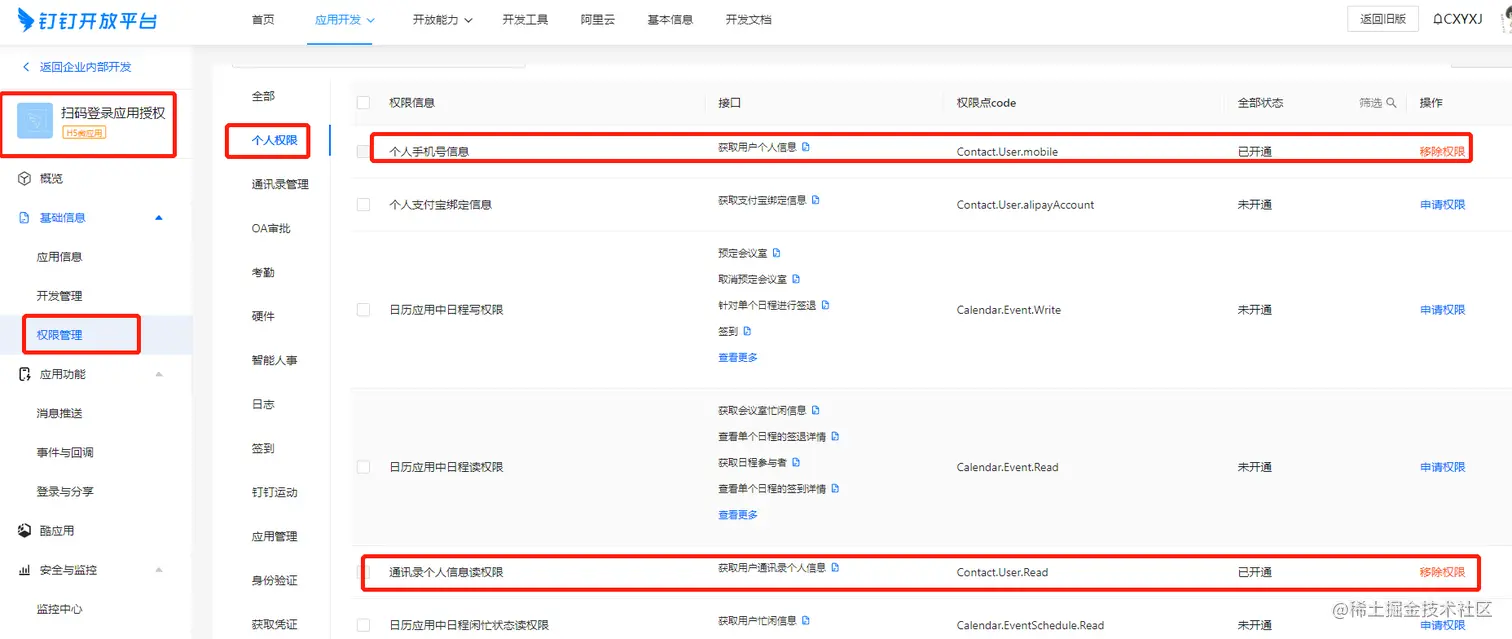Expand 查看更多 under 日历应用中日程写权限
1512x639 pixels.
click(738, 358)
